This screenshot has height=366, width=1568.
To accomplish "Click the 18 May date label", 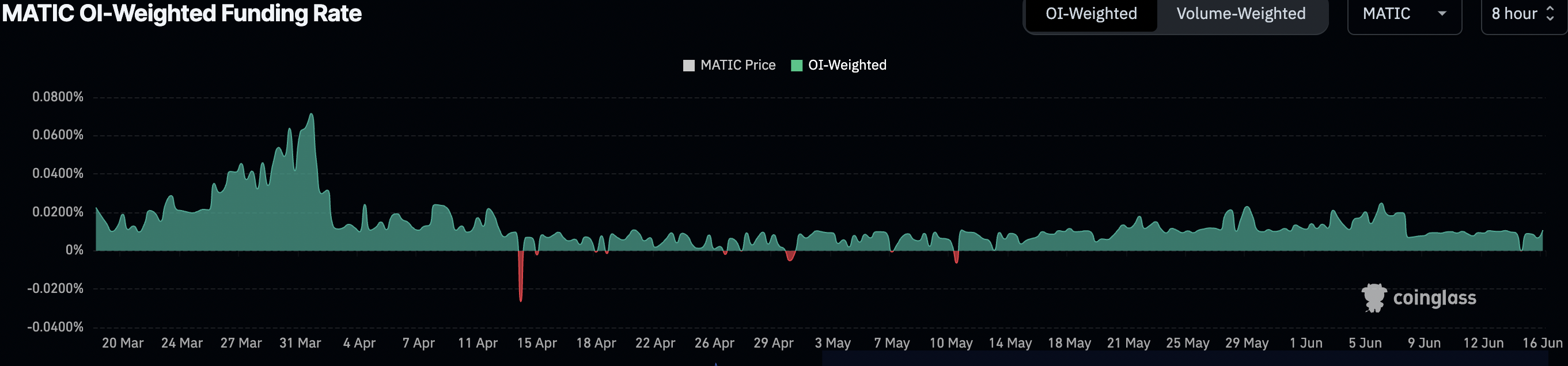I will [x=1069, y=343].
